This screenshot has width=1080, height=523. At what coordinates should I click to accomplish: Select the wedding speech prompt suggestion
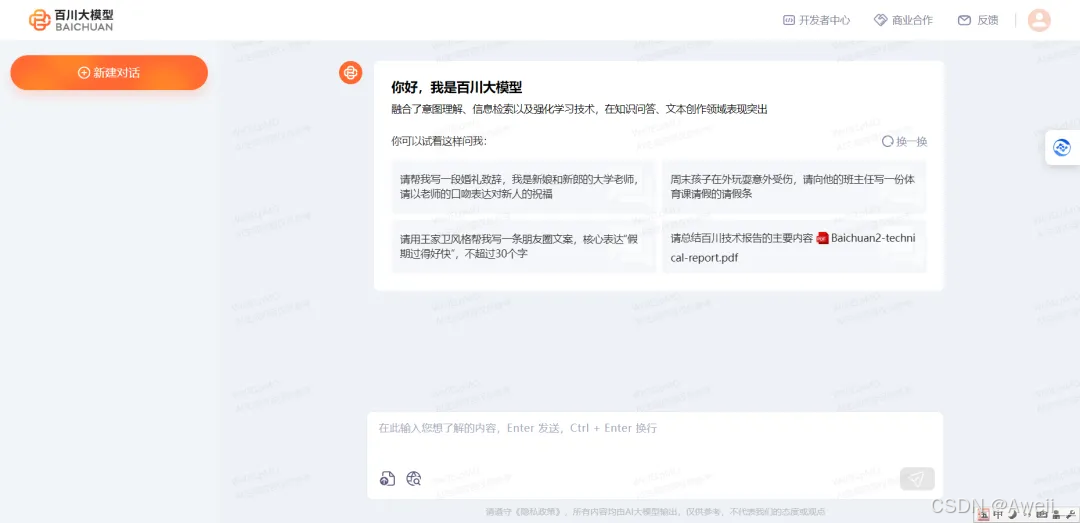523,187
